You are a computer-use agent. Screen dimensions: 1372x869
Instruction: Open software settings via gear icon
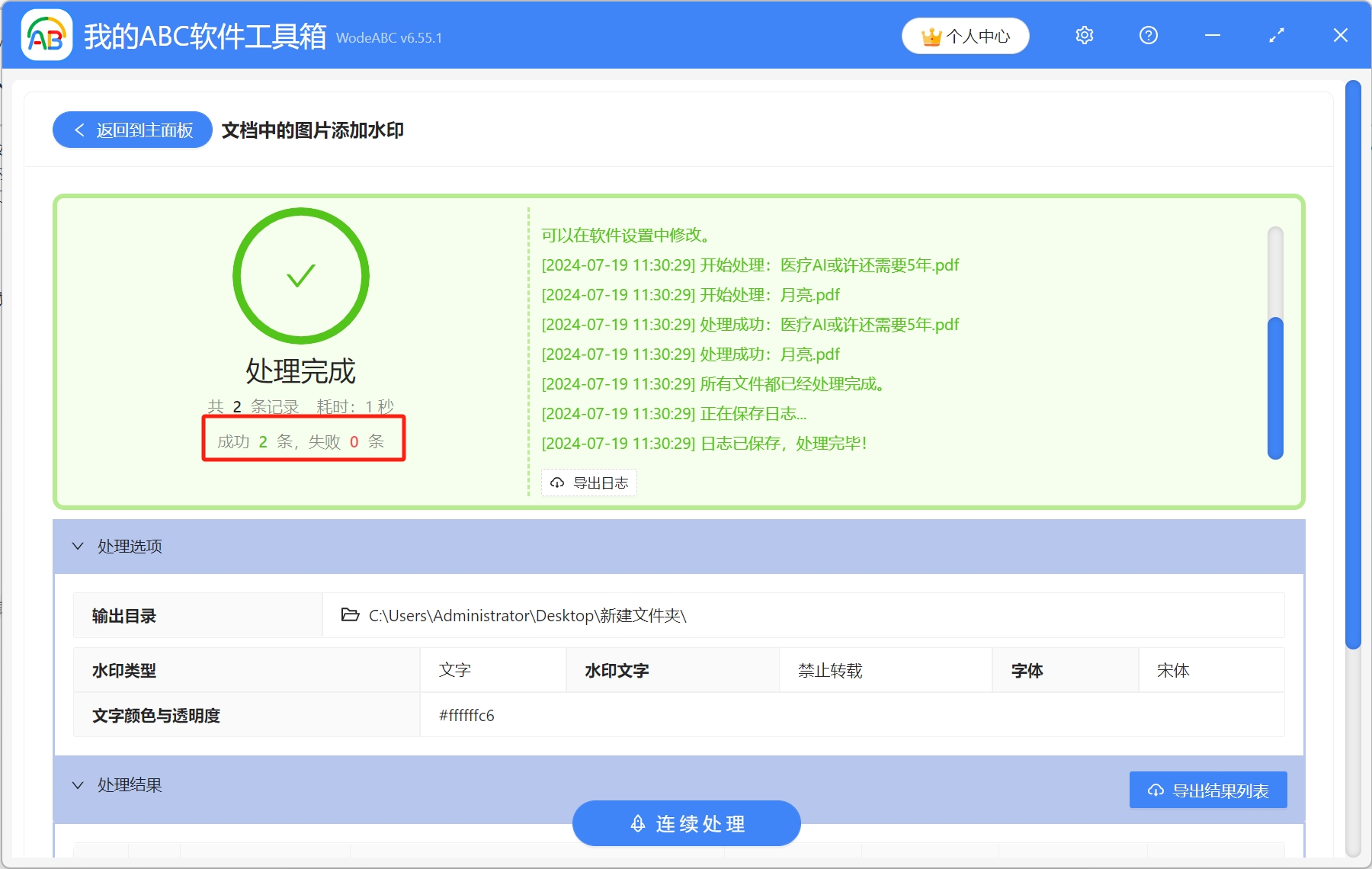click(x=1084, y=35)
